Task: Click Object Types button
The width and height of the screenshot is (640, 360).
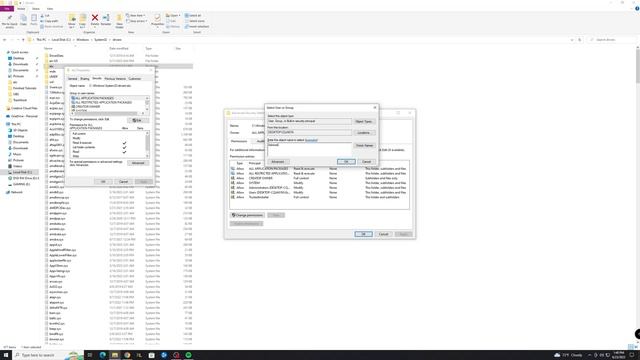Action: pos(363,122)
